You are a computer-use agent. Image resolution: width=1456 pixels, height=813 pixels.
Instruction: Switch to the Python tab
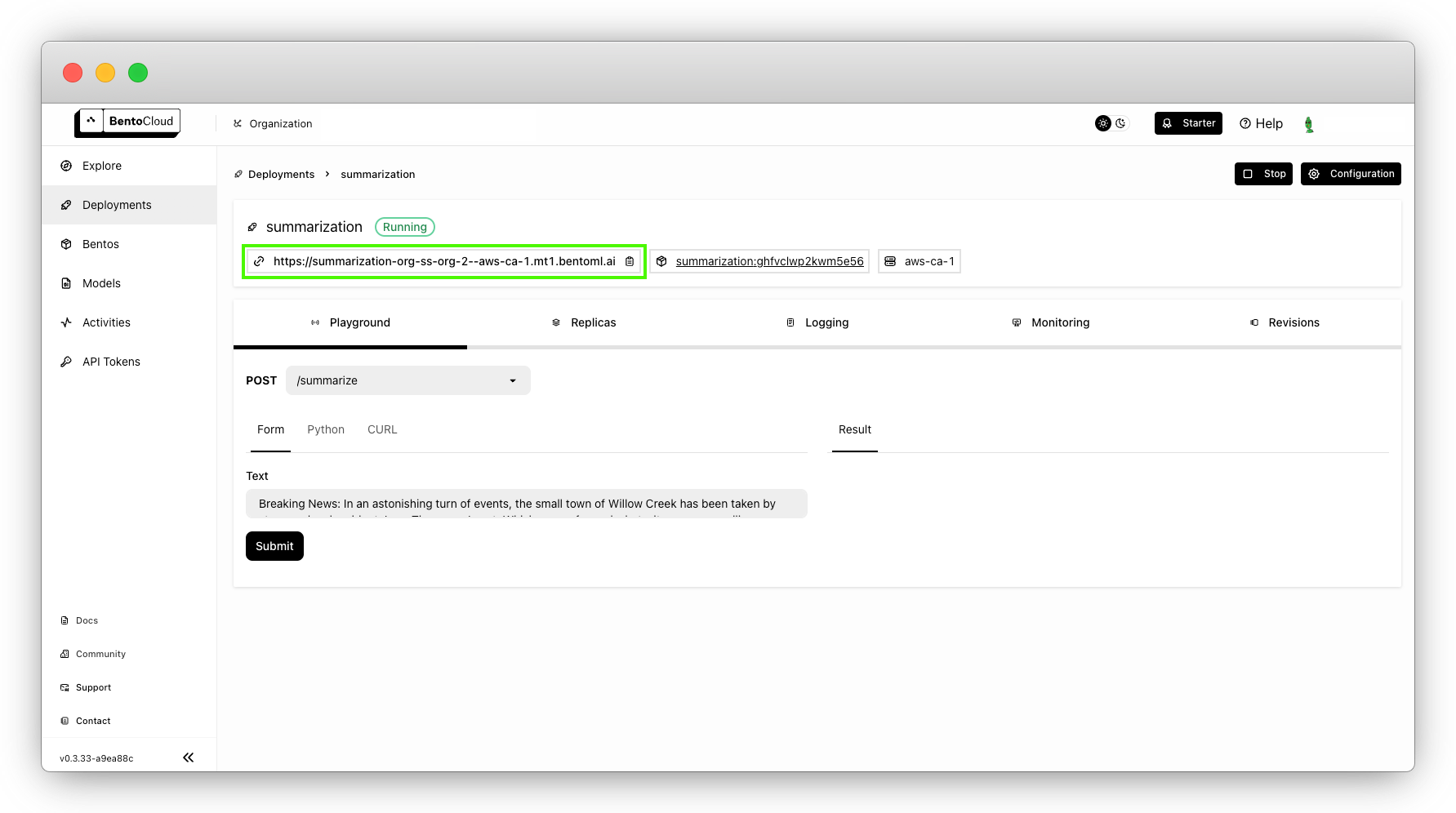326,429
